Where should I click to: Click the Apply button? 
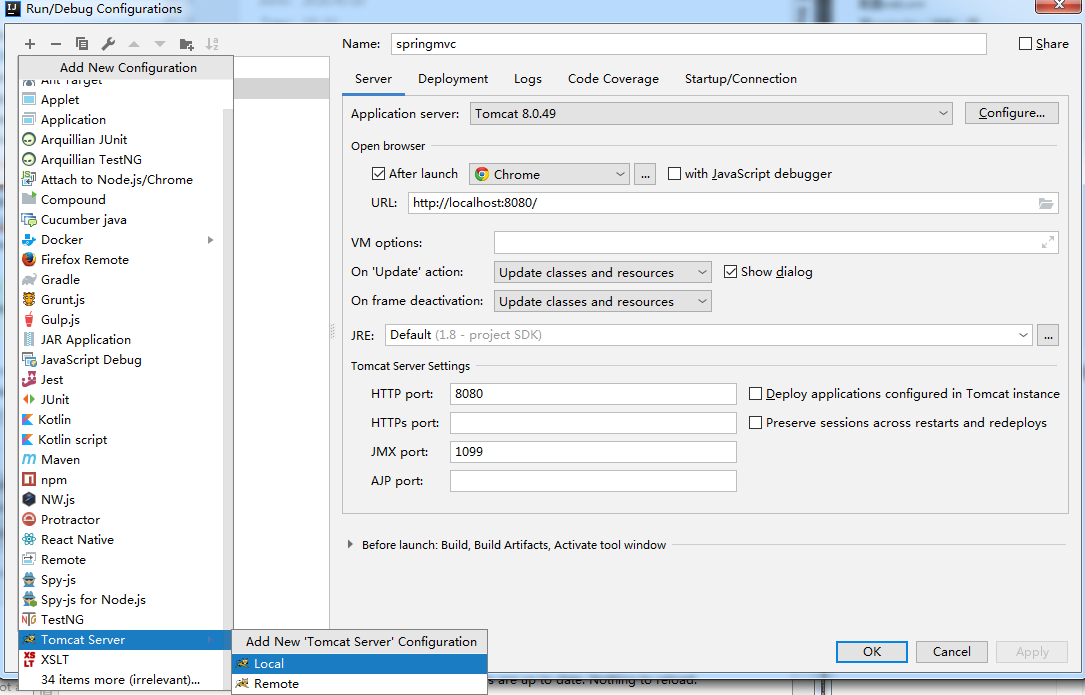1032,652
